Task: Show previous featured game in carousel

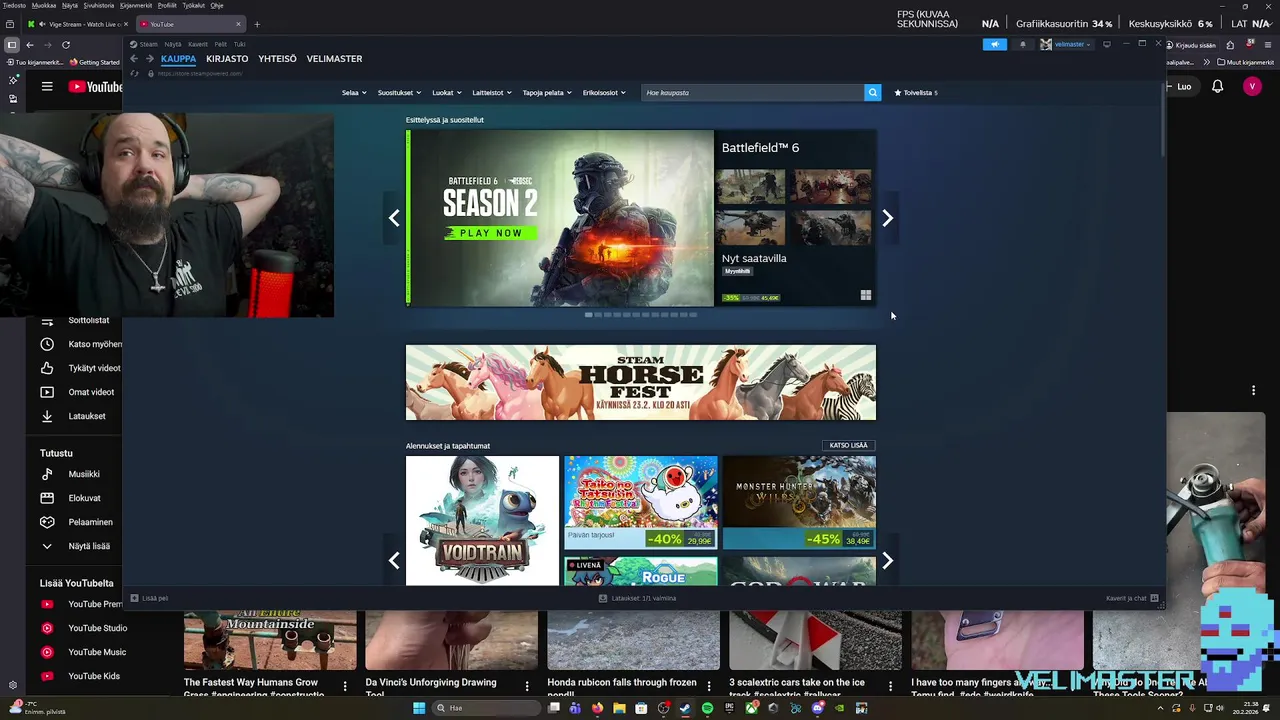Action: (394, 218)
